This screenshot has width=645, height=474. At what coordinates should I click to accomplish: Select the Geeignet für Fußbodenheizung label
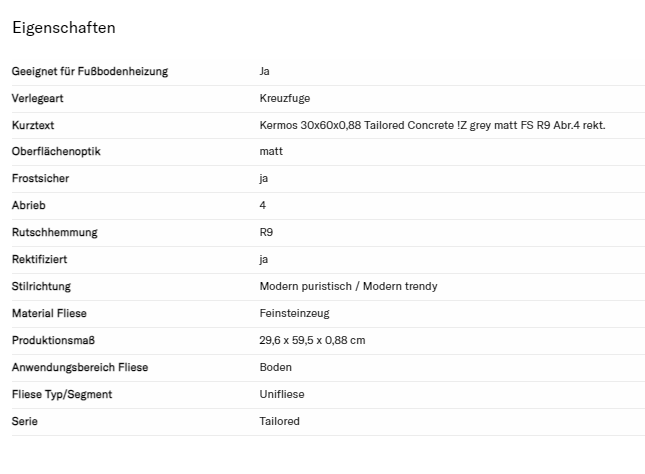click(x=90, y=71)
